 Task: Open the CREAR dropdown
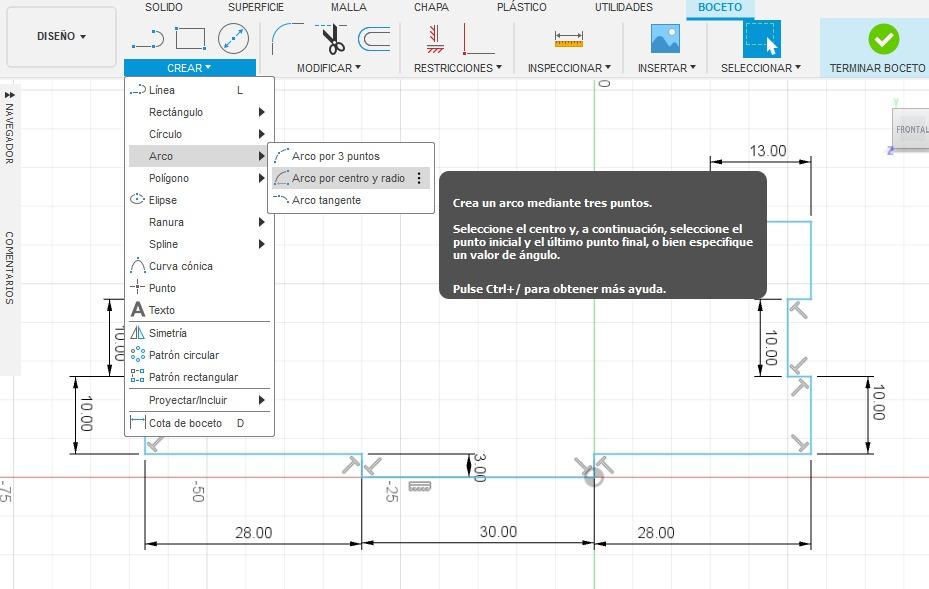190,68
